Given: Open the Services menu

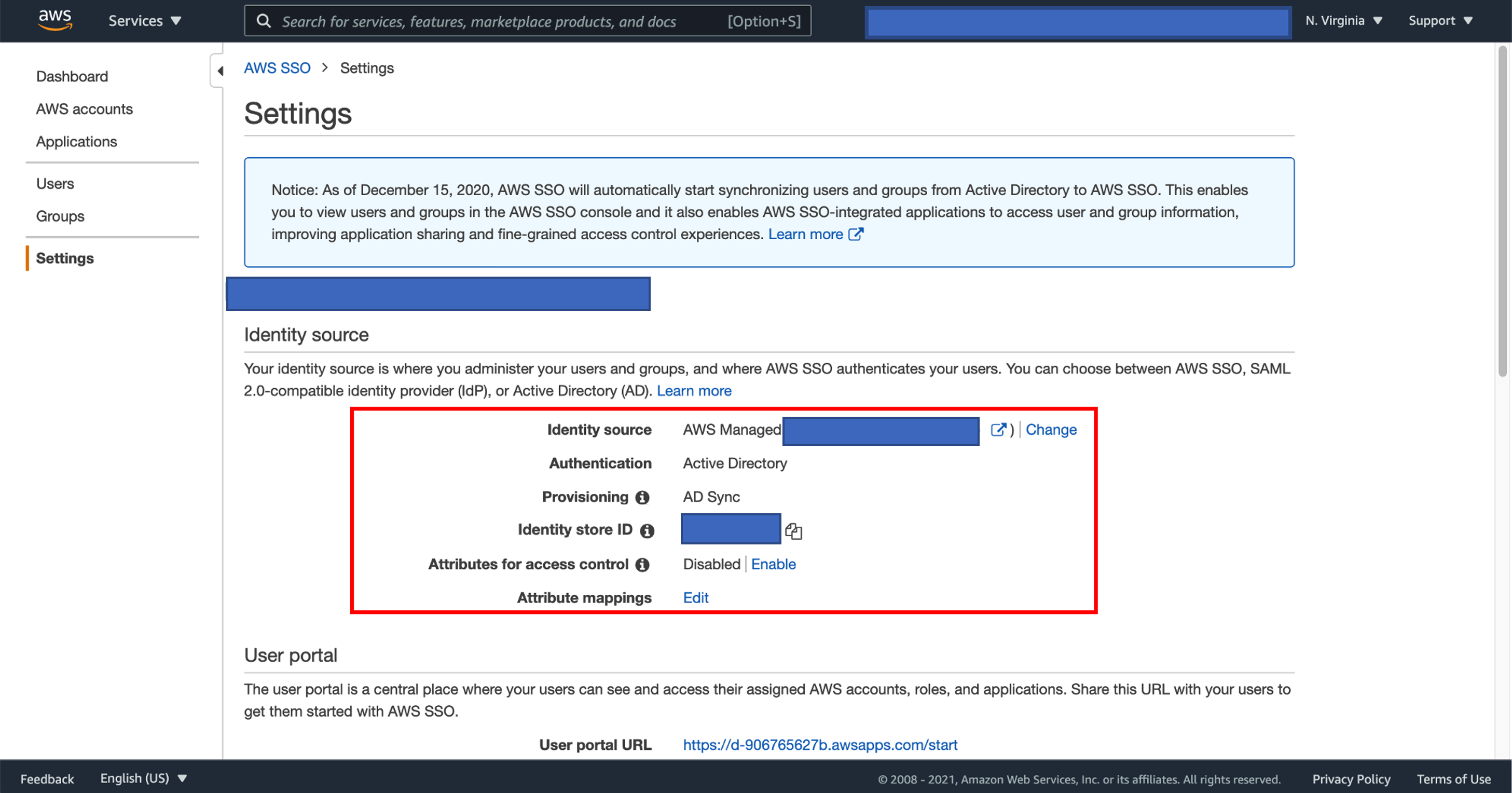Looking at the screenshot, I should coord(143,21).
